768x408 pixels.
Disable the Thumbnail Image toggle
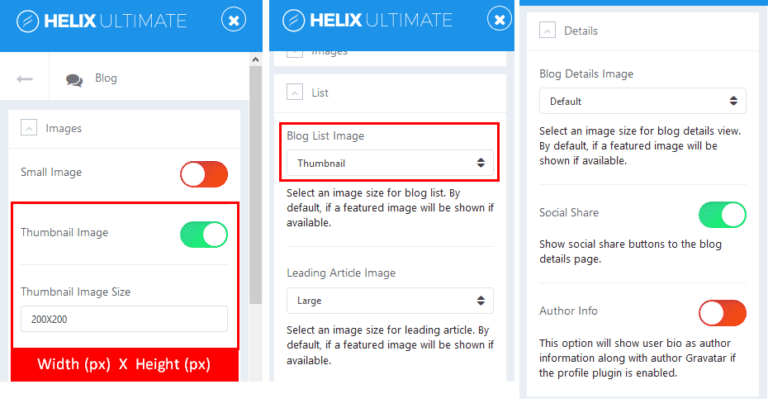[x=204, y=235]
